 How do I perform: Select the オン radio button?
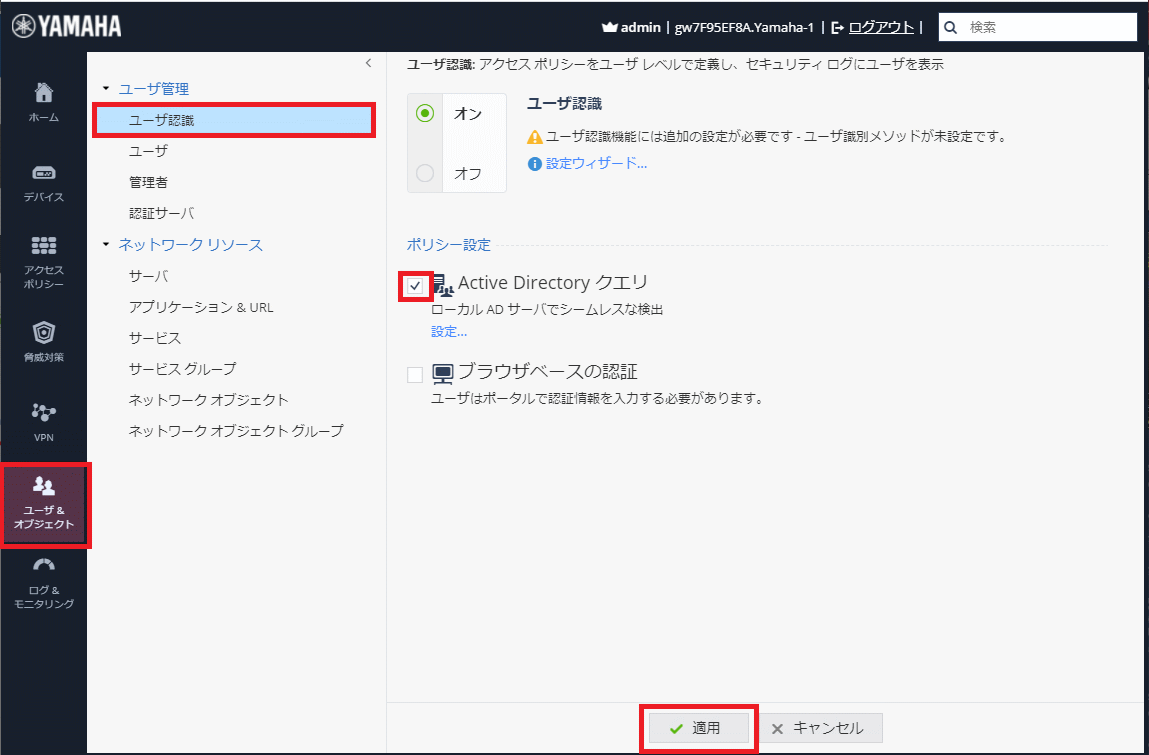[425, 114]
